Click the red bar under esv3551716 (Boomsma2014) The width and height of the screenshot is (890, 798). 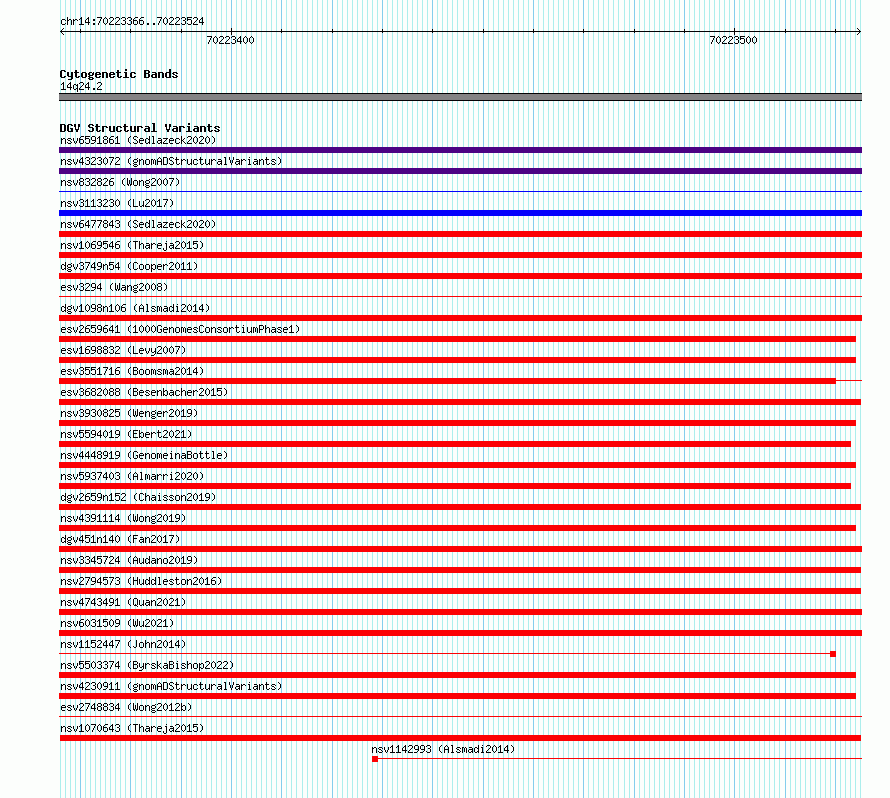(x=447, y=381)
